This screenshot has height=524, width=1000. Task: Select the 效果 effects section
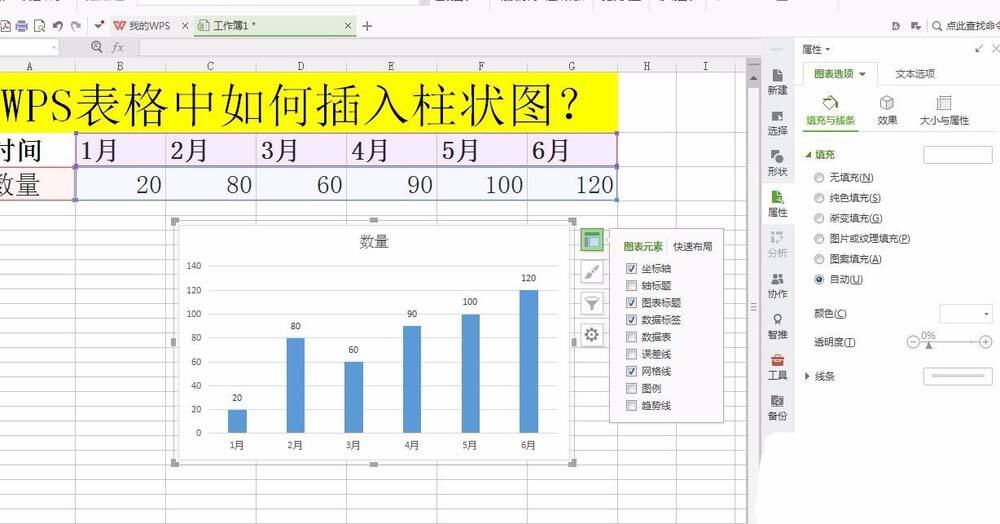click(x=886, y=111)
